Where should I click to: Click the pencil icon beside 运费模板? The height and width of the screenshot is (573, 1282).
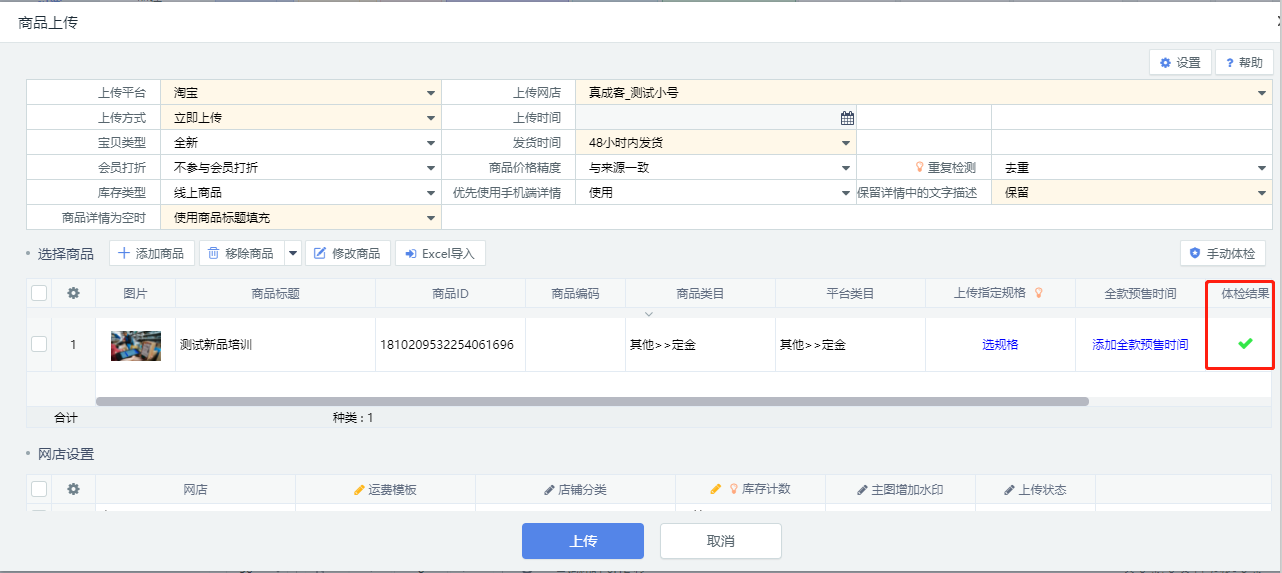point(360,490)
